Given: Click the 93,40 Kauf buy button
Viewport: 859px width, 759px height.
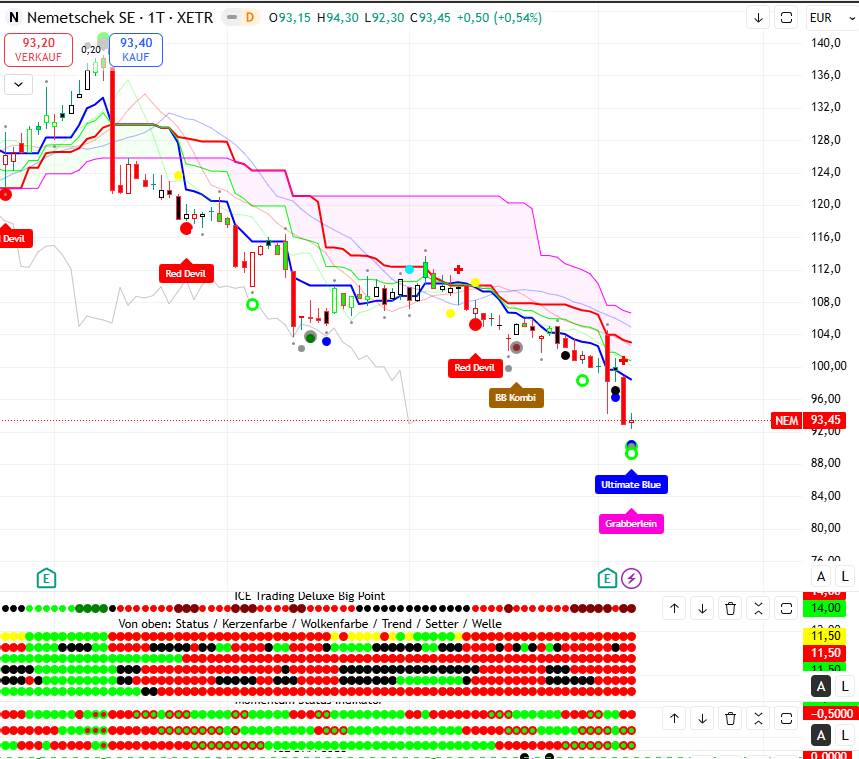Looking at the screenshot, I should coord(136,49).
